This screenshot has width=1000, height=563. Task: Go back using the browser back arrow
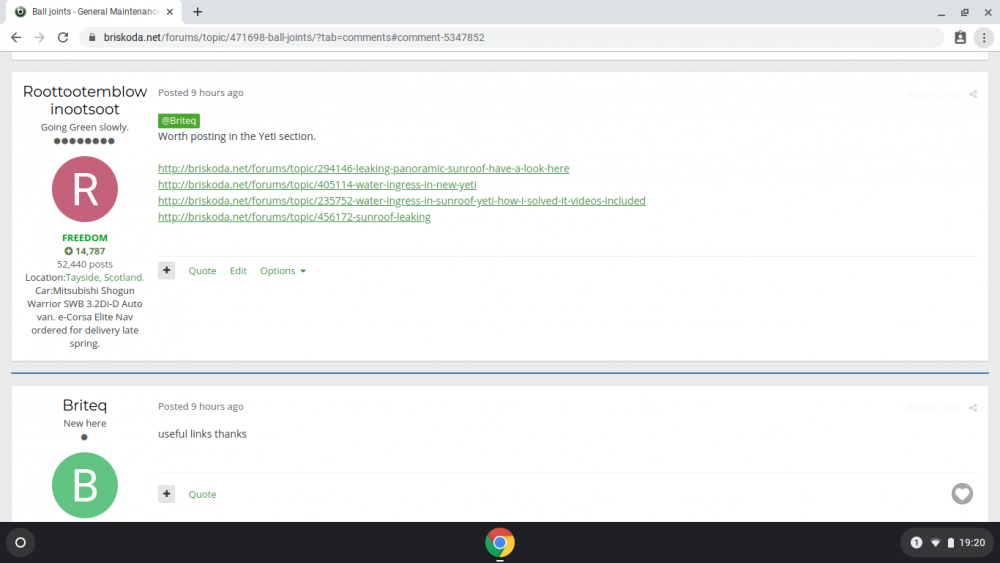click(x=16, y=38)
